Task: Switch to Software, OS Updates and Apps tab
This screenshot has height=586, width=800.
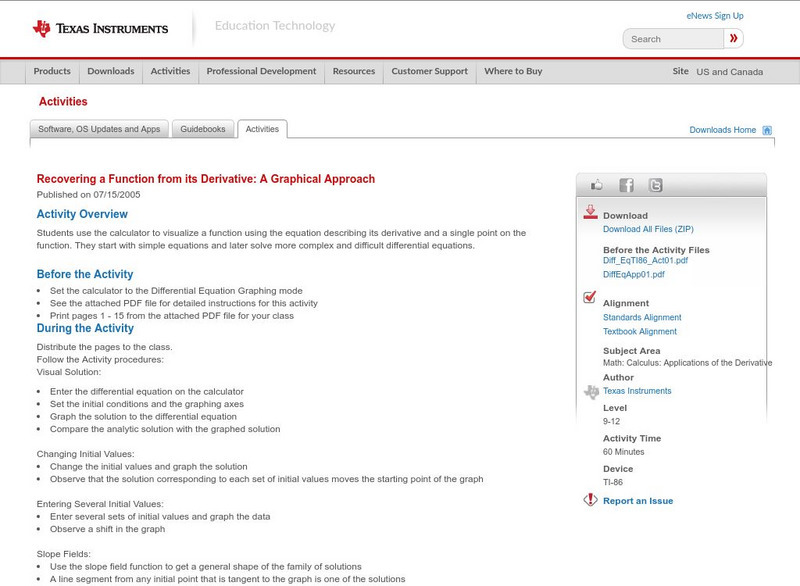Action: pyautogui.click(x=99, y=129)
